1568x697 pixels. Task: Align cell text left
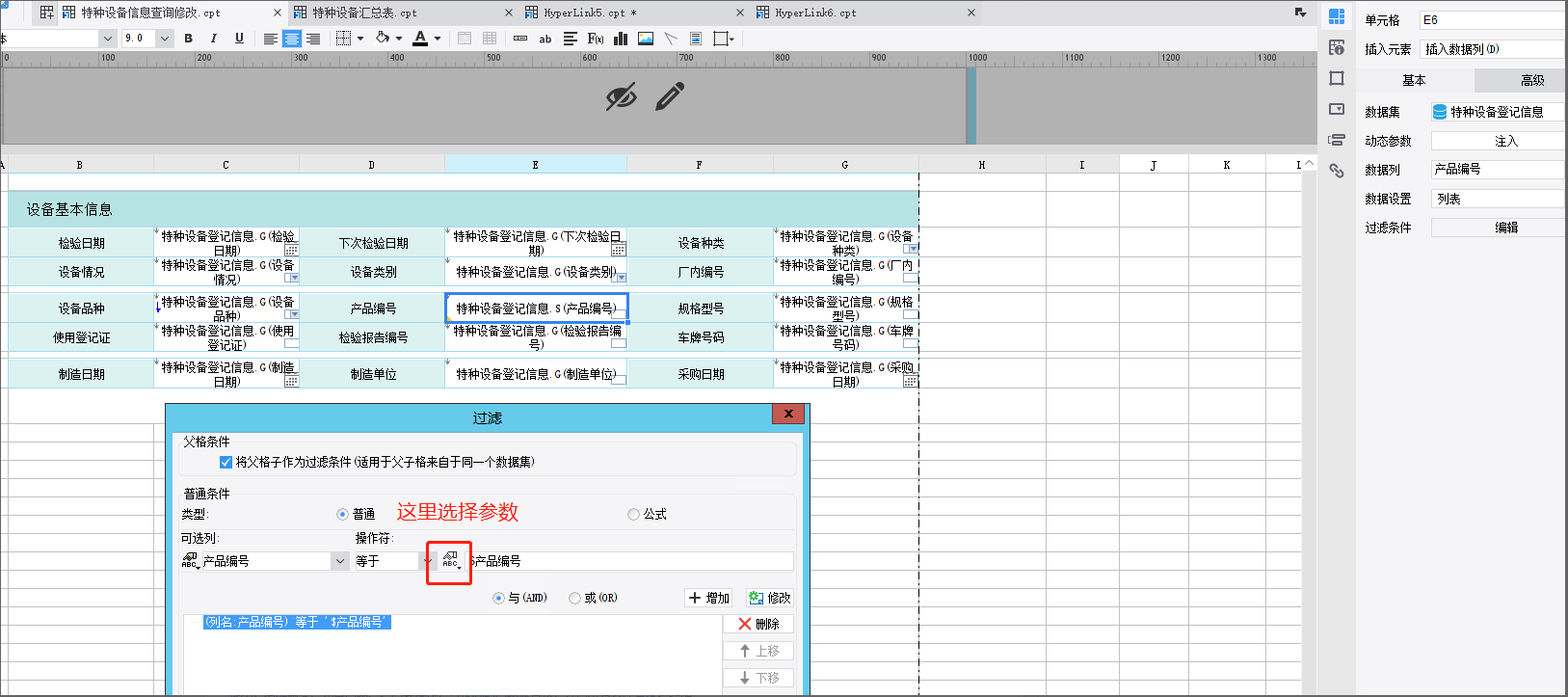[270, 39]
